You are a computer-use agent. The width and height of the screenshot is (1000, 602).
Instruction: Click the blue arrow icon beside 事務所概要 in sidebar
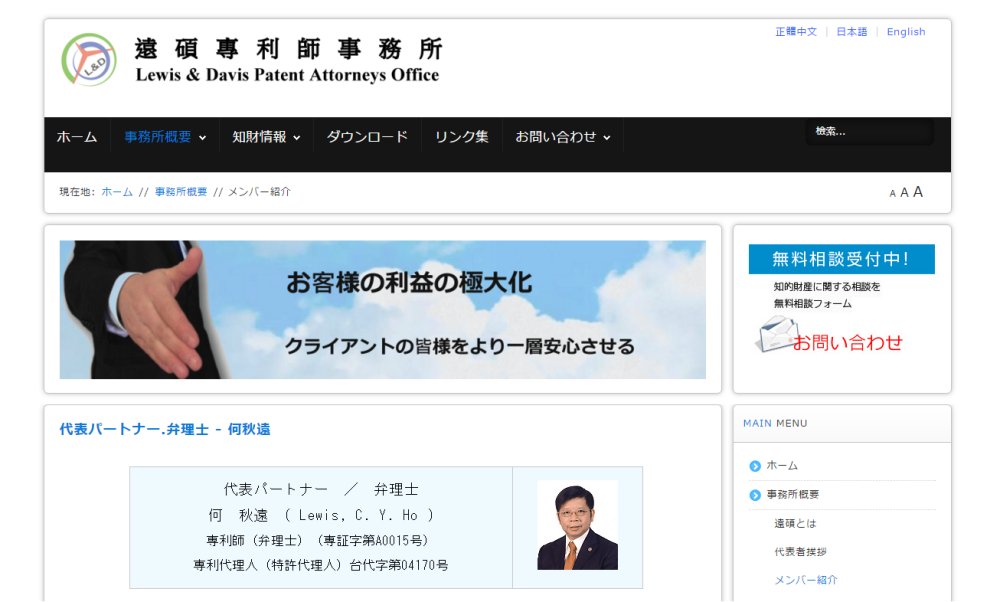(755, 495)
